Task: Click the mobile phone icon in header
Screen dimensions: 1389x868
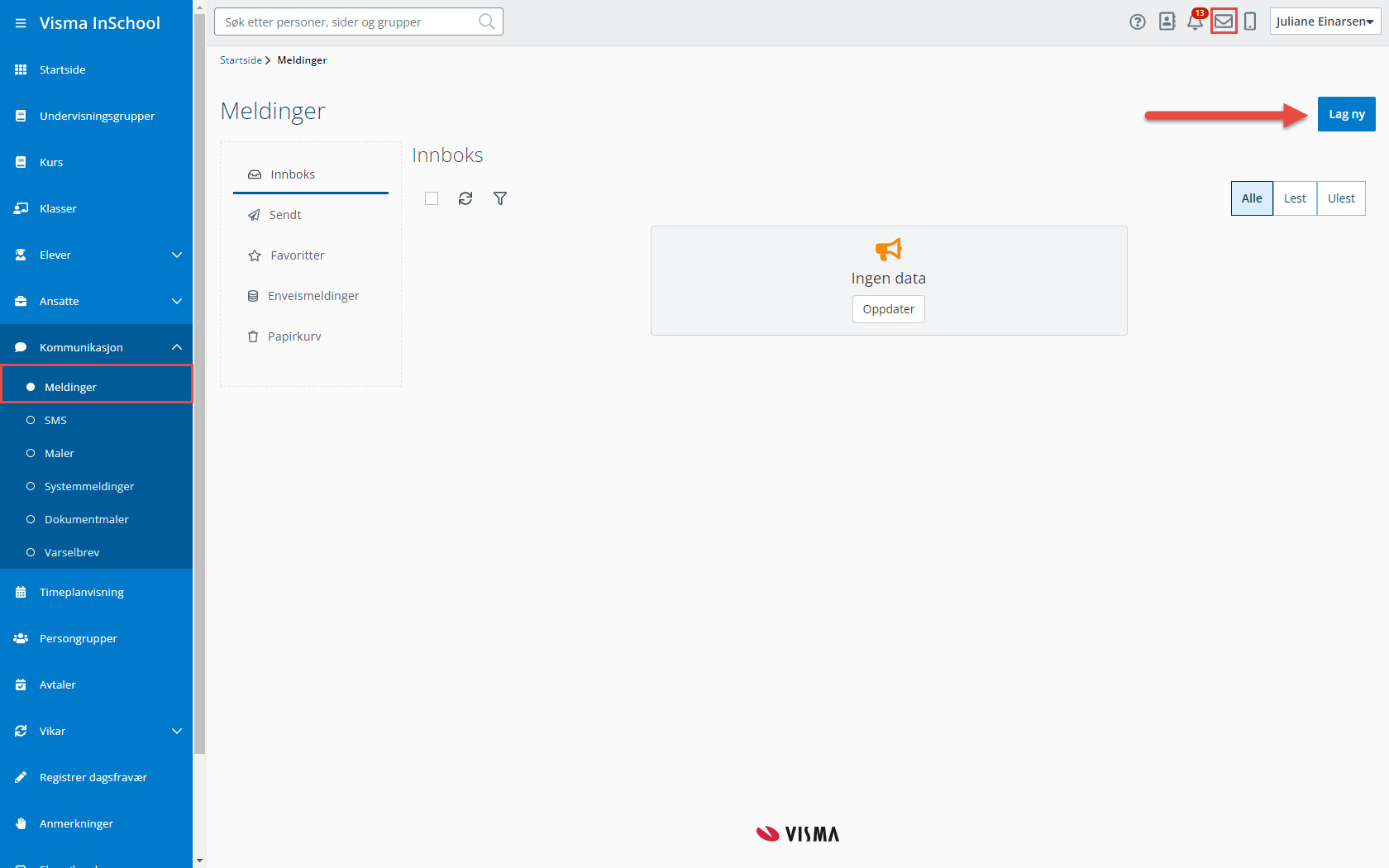Action: pos(1250,22)
